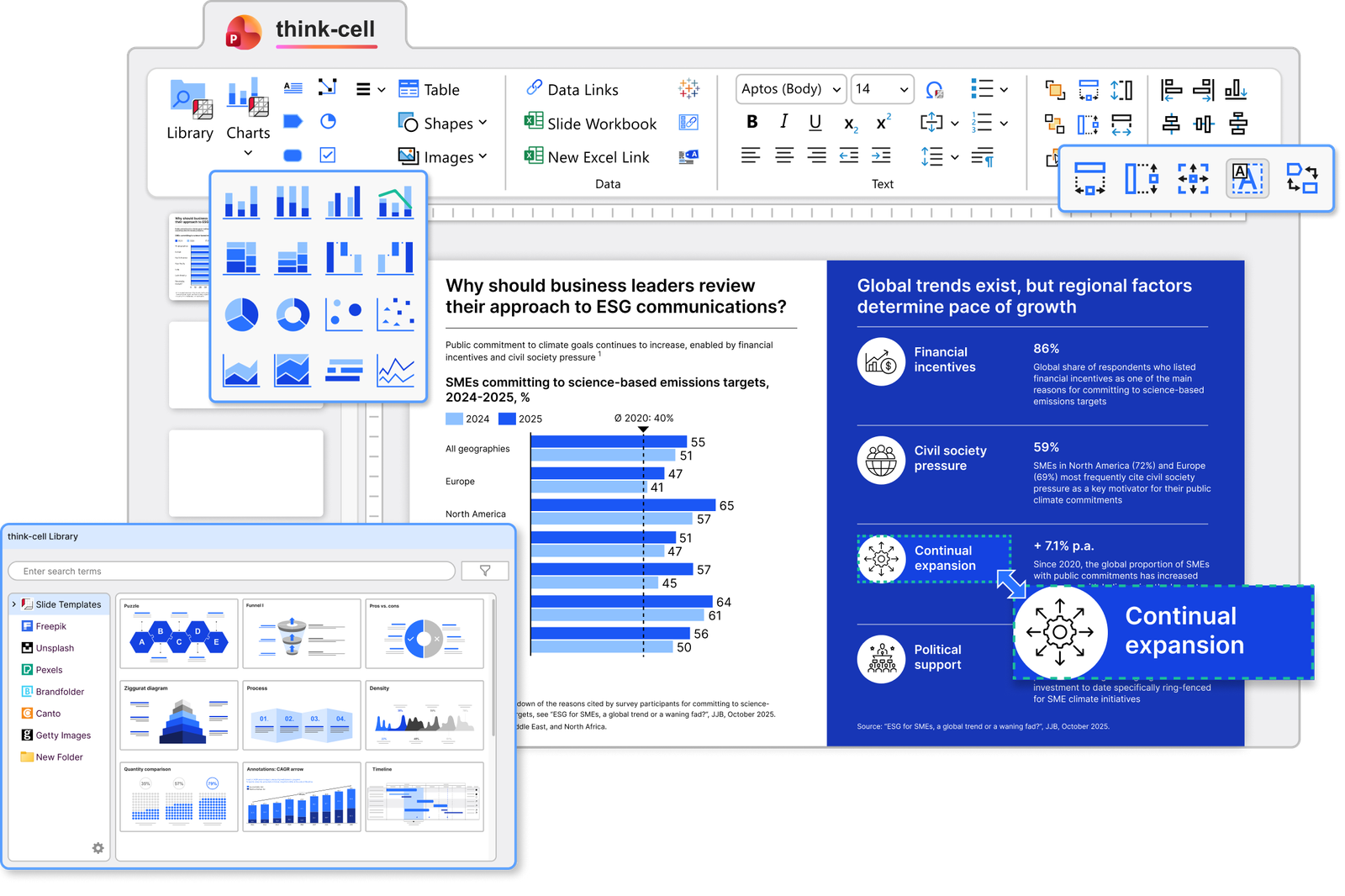Select the Harvey ball icon in the ribbon
The height and width of the screenshot is (896, 1345).
[327, 121]
